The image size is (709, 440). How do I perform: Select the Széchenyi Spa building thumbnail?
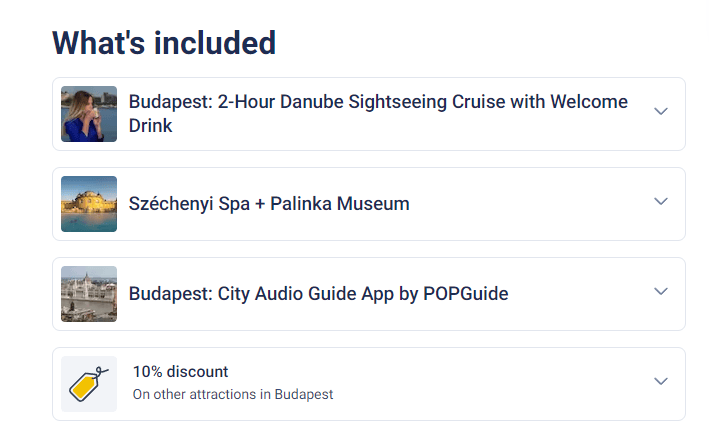click(x=89, y=204)
